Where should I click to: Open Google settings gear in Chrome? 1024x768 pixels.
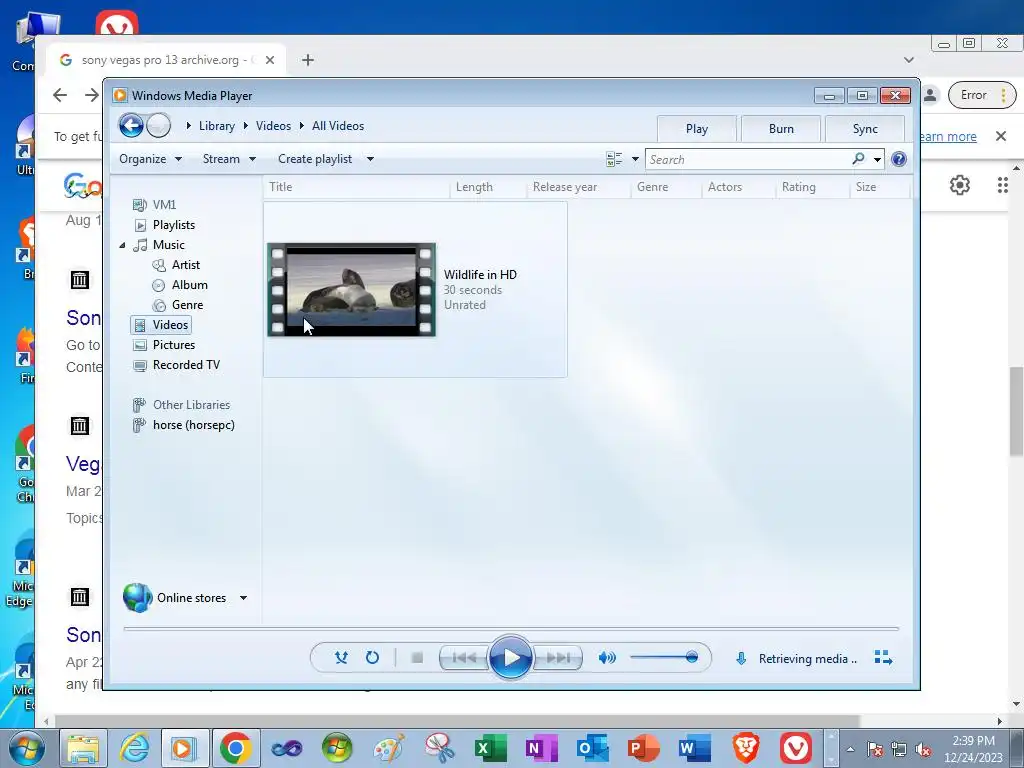pos(959,185)
